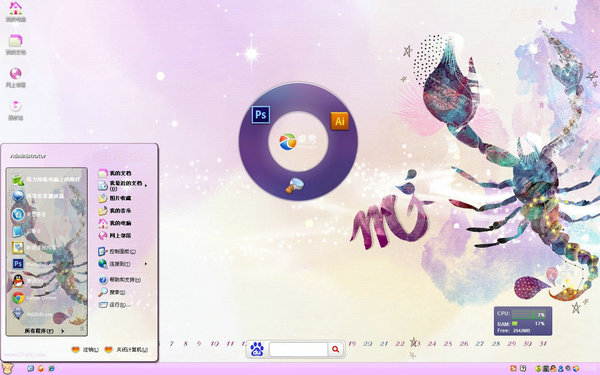This screenshot has width=600, height=375.
Task: Select day 23 on the calendar strip
Action: (416, 344)
